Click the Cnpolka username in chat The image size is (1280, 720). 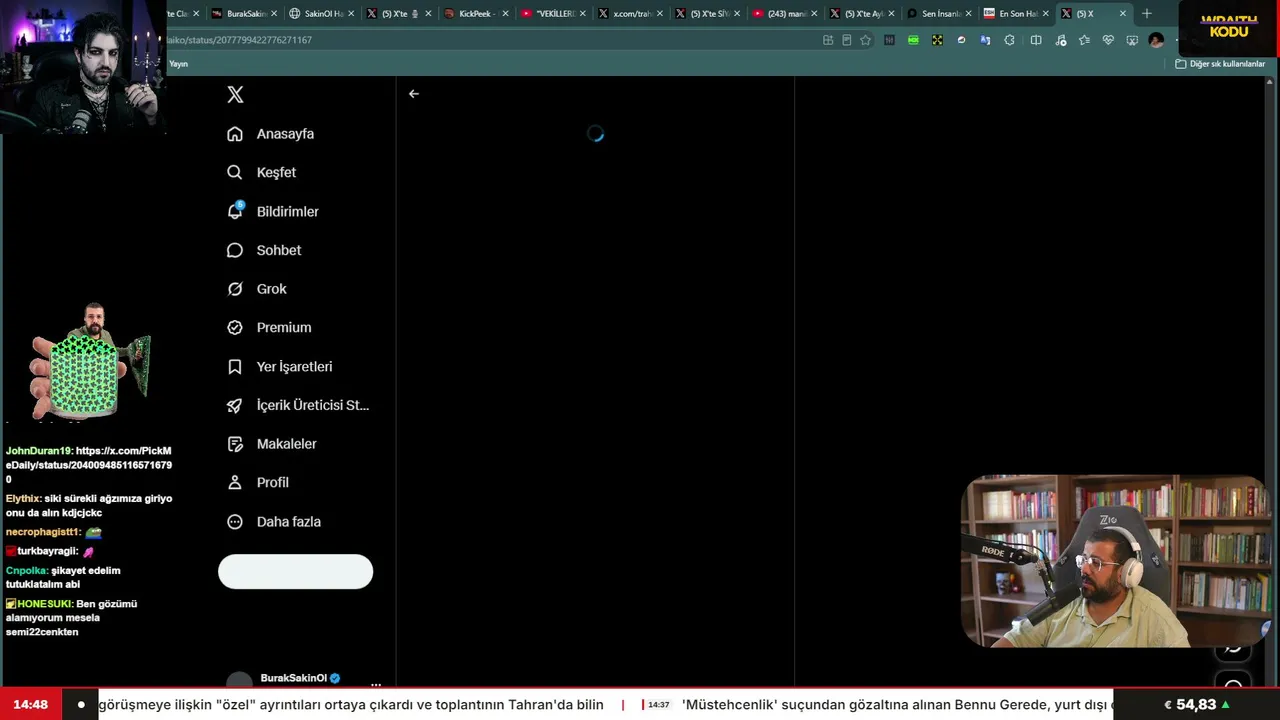[x=27, y=571]
